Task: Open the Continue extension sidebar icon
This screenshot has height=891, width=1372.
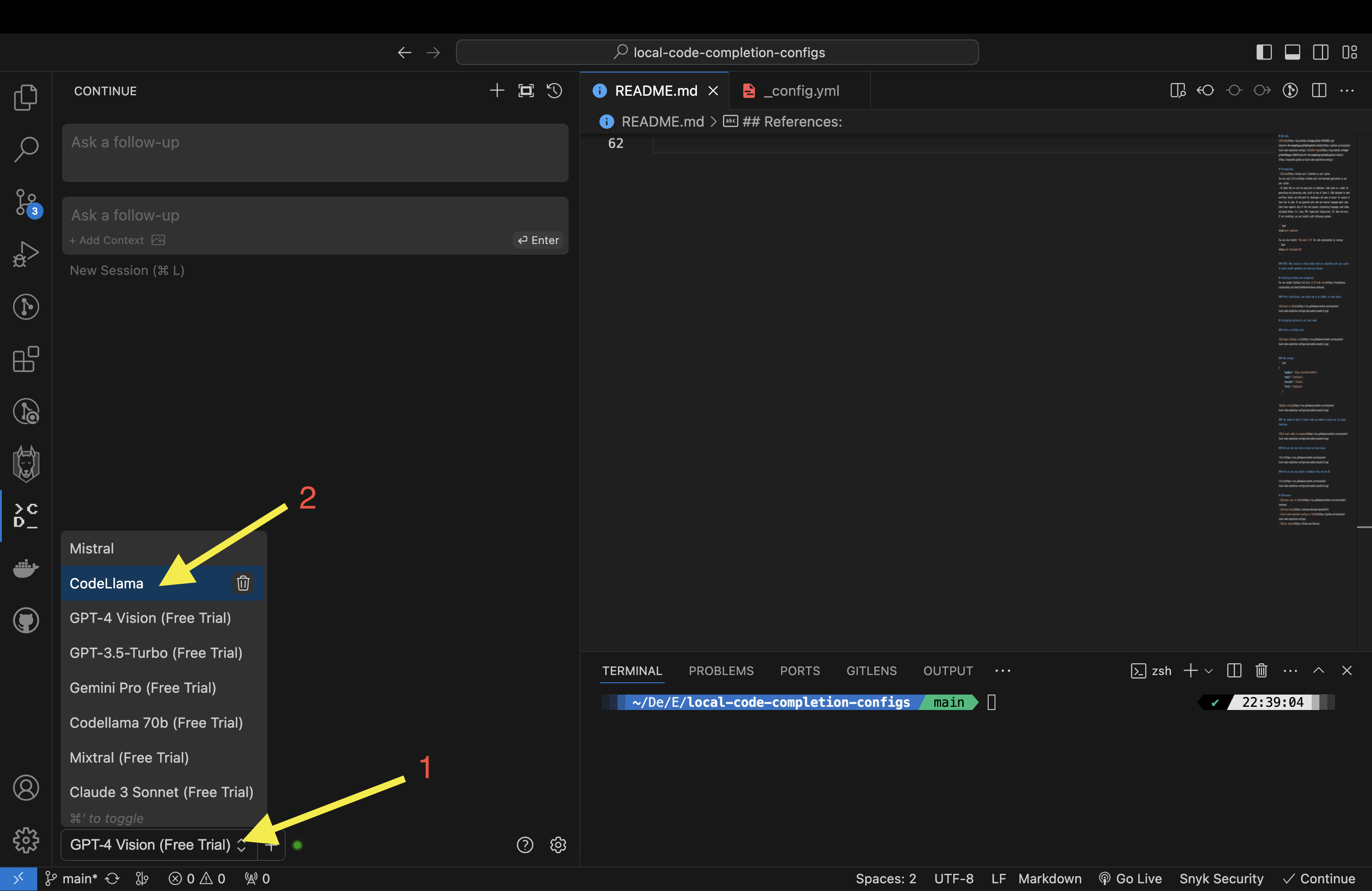Action: tap(26, 514)
